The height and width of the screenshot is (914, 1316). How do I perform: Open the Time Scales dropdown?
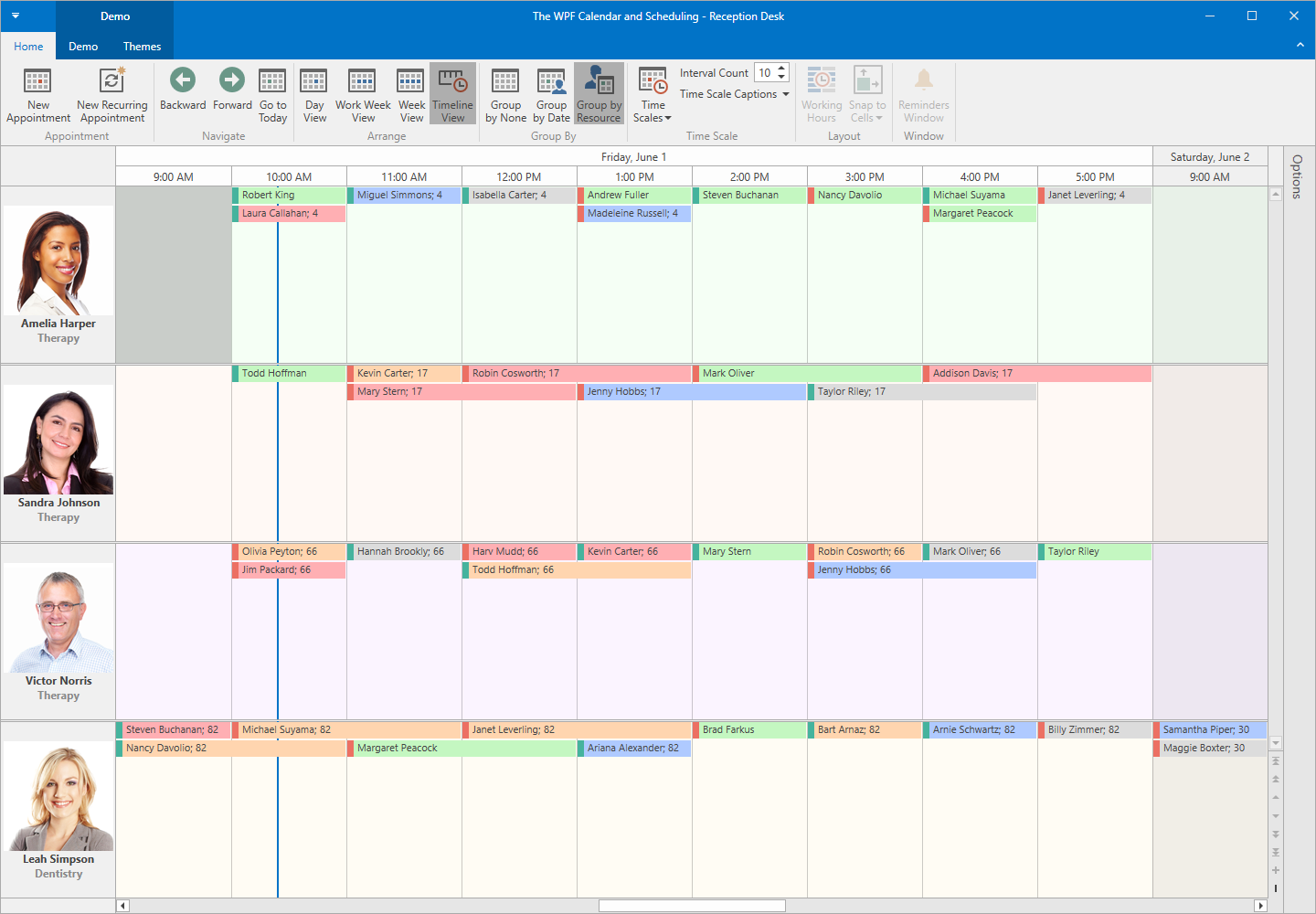(x=652, y=95)
